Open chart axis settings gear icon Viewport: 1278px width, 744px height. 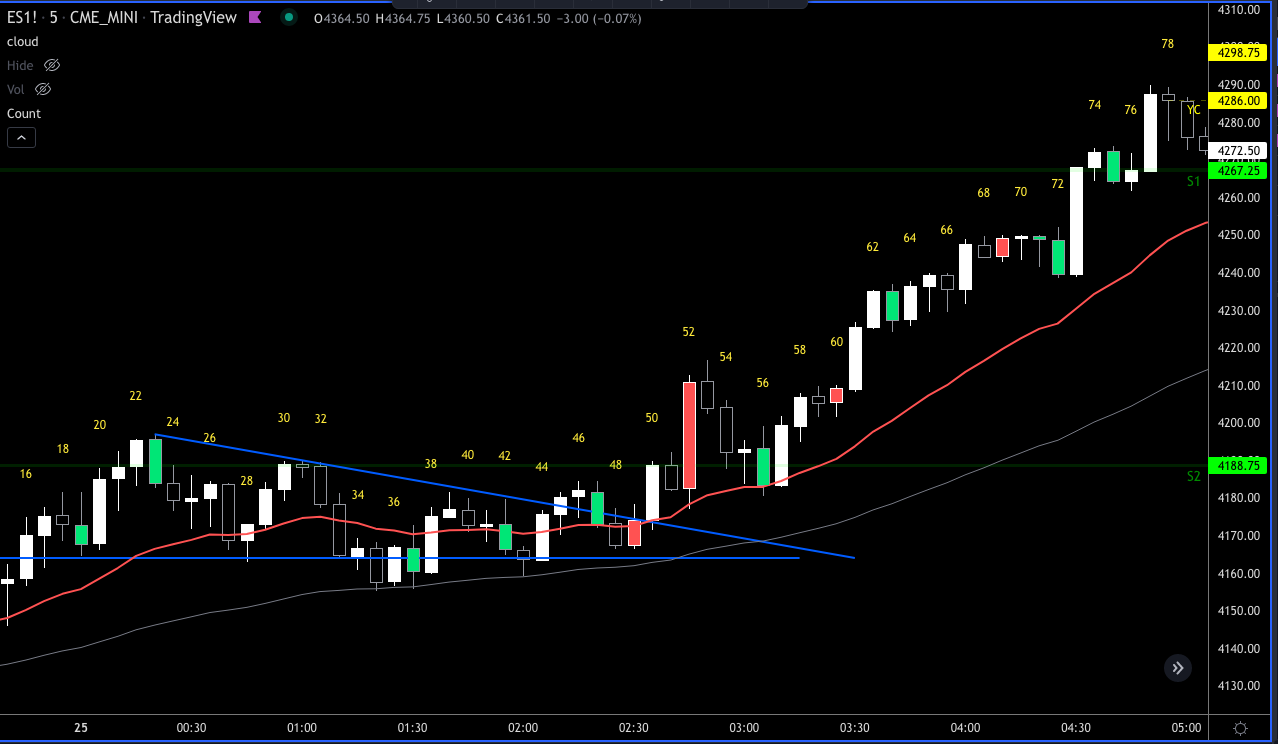click(x=1241, y=728)
